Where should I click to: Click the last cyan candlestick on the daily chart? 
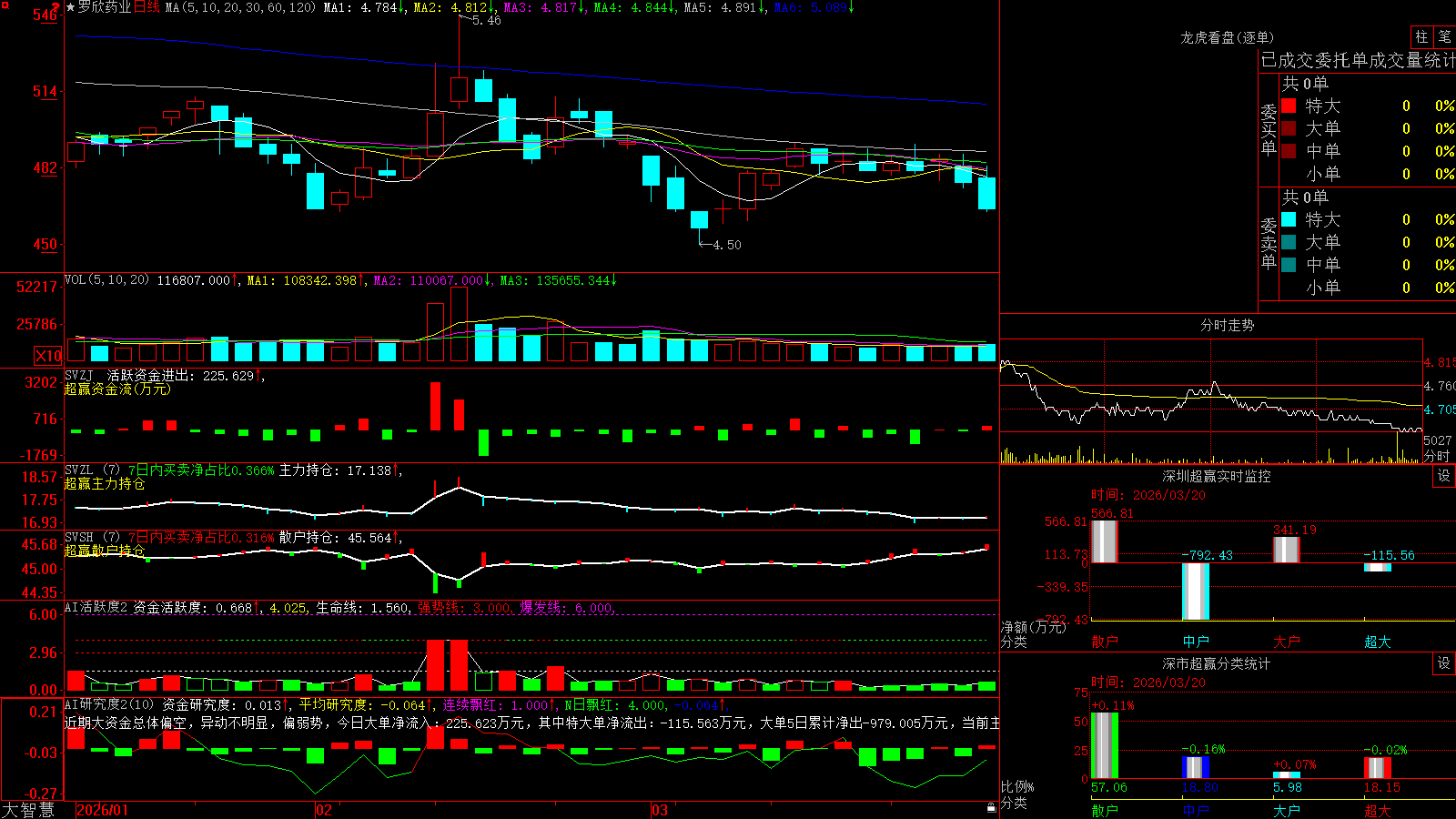(986, 193)
